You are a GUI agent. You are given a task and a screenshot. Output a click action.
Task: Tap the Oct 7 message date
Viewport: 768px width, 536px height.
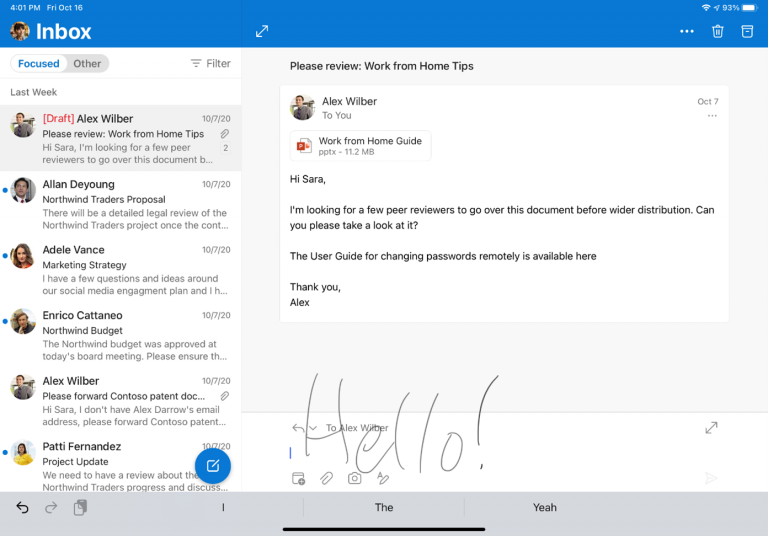(x=708, y=101)
